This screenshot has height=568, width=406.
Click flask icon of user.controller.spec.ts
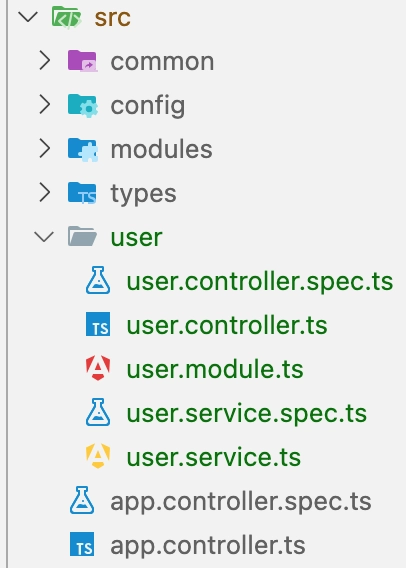pyautogui.click(x=98, y=280)
